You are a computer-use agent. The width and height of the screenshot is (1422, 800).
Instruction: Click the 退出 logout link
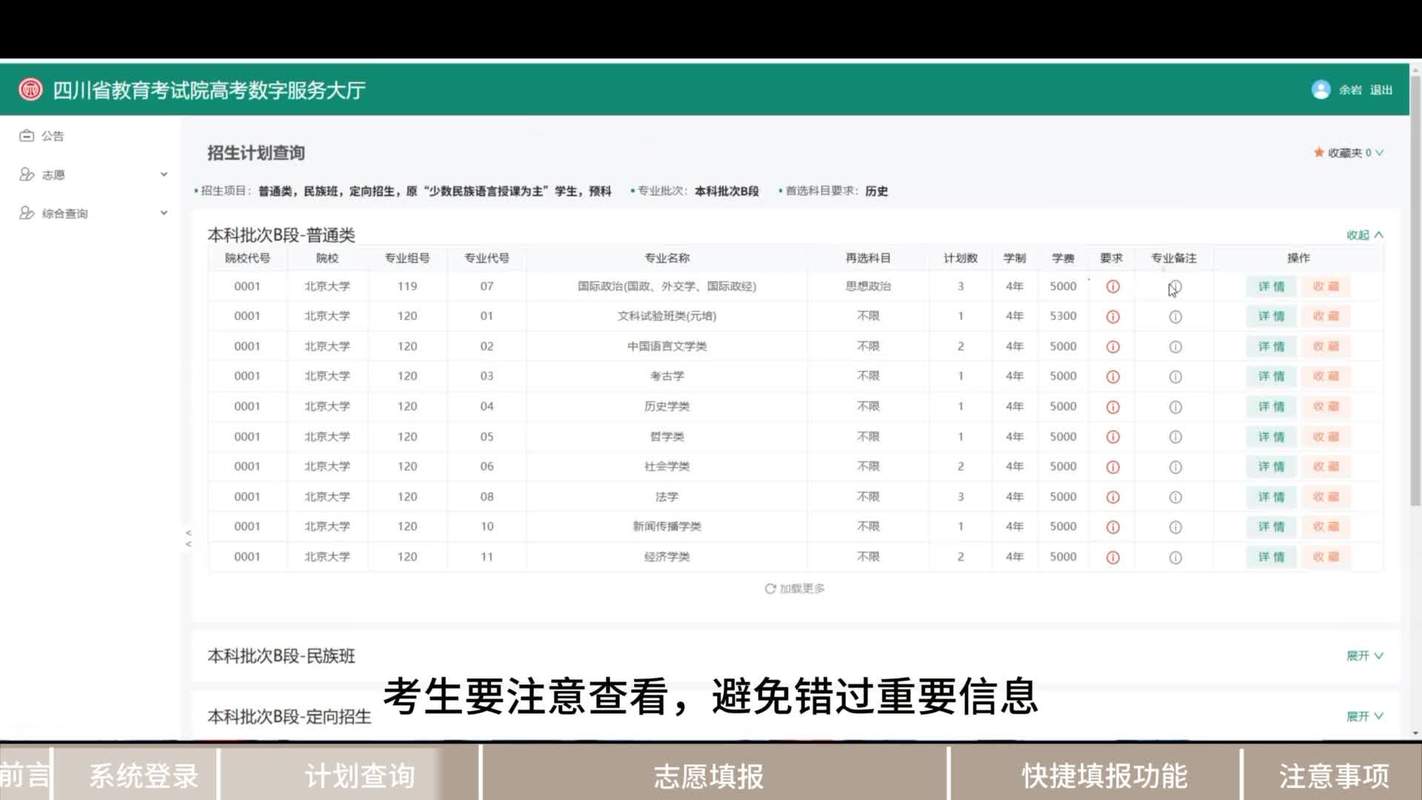[1381, 90]
